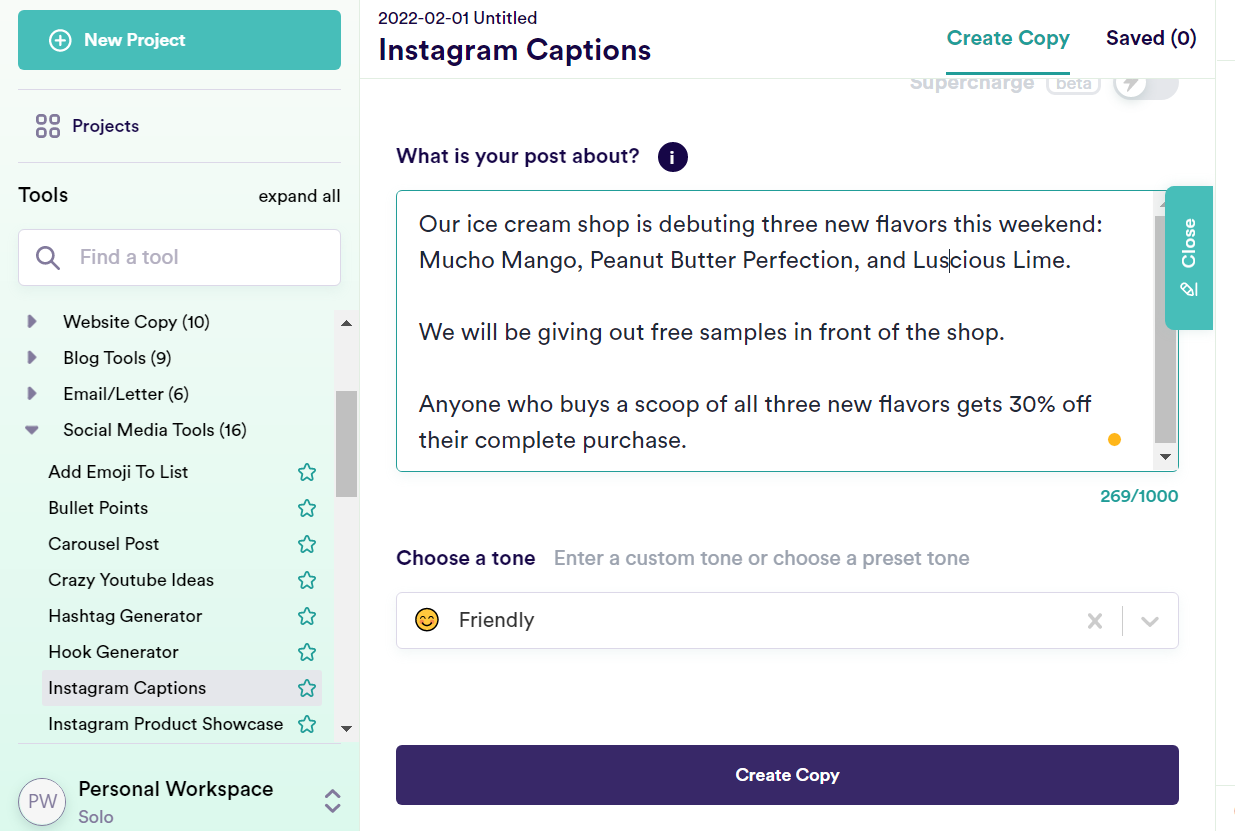Click the pencil icon on the Close tab

(x=1188, y=291)
